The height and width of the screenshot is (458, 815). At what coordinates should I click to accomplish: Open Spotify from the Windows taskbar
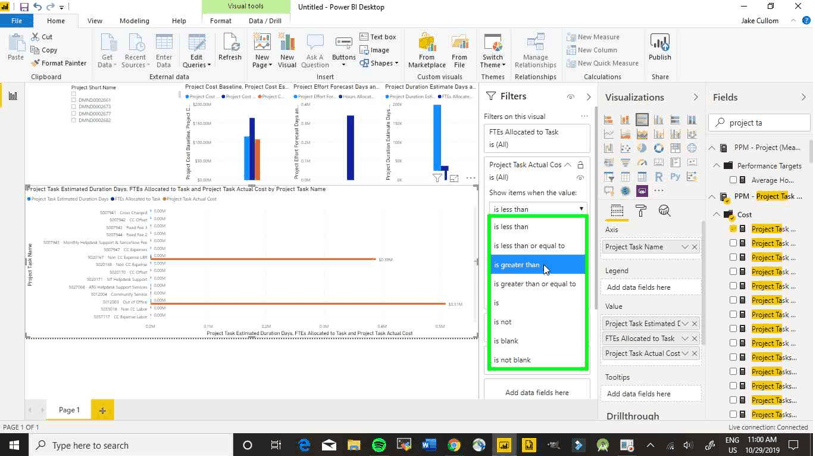(x=379, y=446)
